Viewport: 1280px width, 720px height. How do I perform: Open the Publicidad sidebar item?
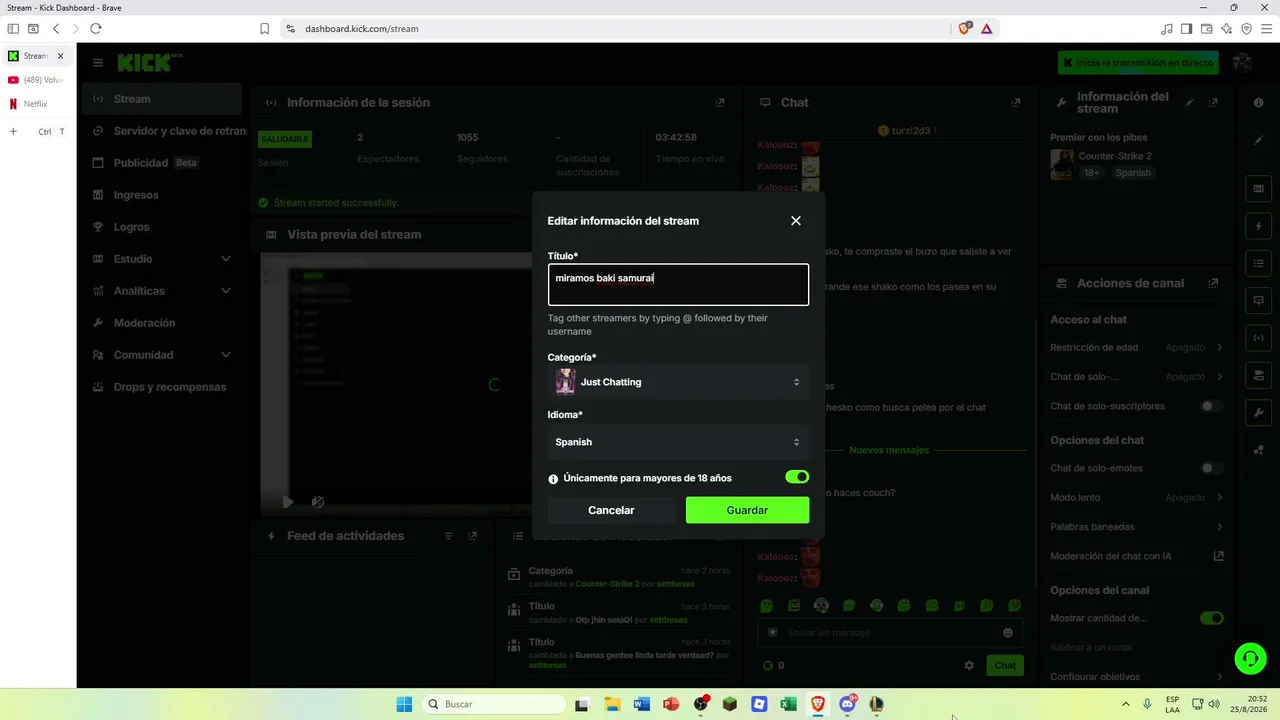click(x=162, y=163)
